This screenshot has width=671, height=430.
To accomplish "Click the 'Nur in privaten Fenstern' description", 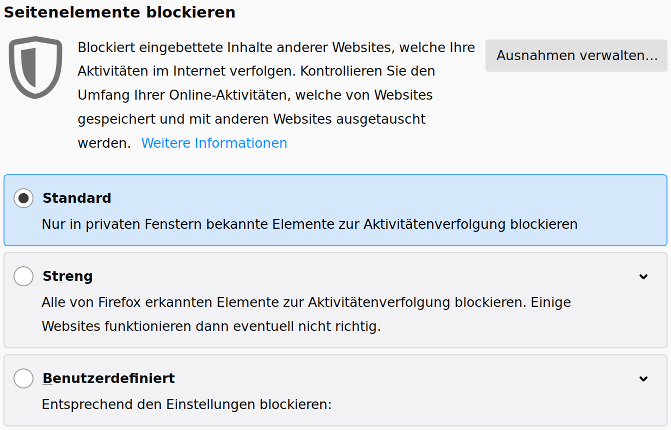I will pos(310,224).
